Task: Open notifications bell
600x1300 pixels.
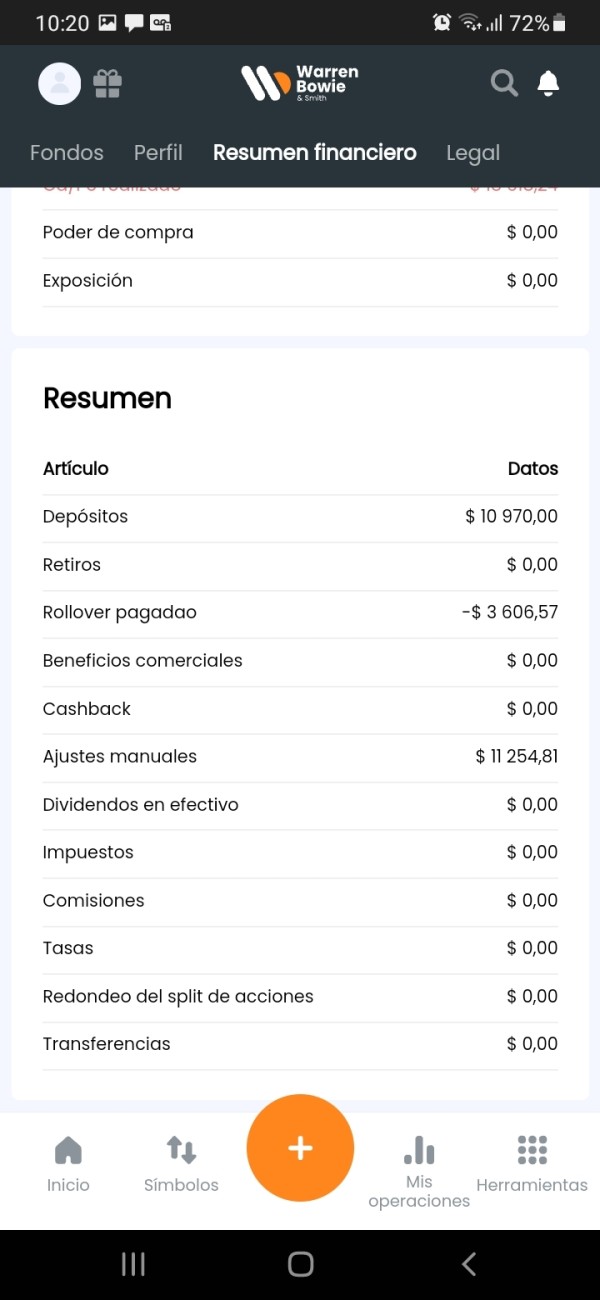Action: (x=548, y=84)
